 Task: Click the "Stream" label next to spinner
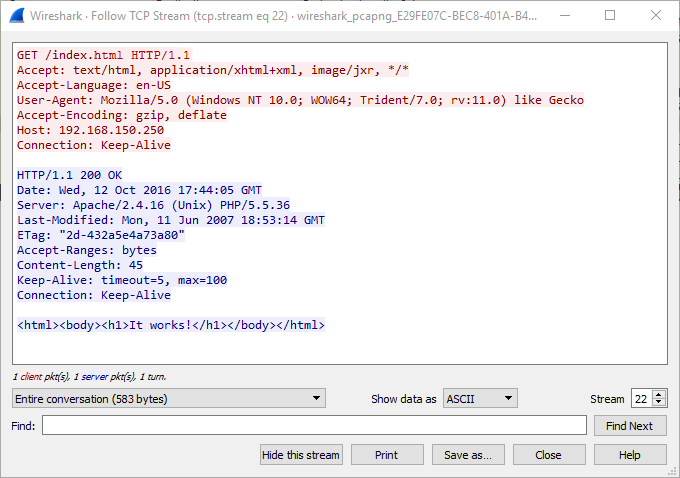607,399
